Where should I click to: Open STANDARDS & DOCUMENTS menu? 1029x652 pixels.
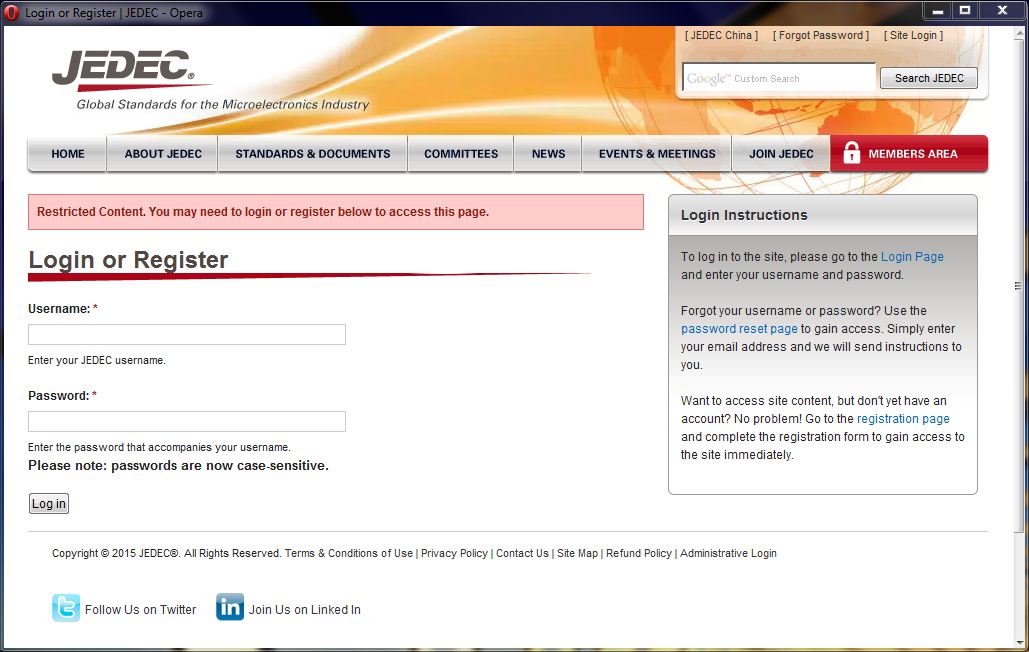click(312, 154)
